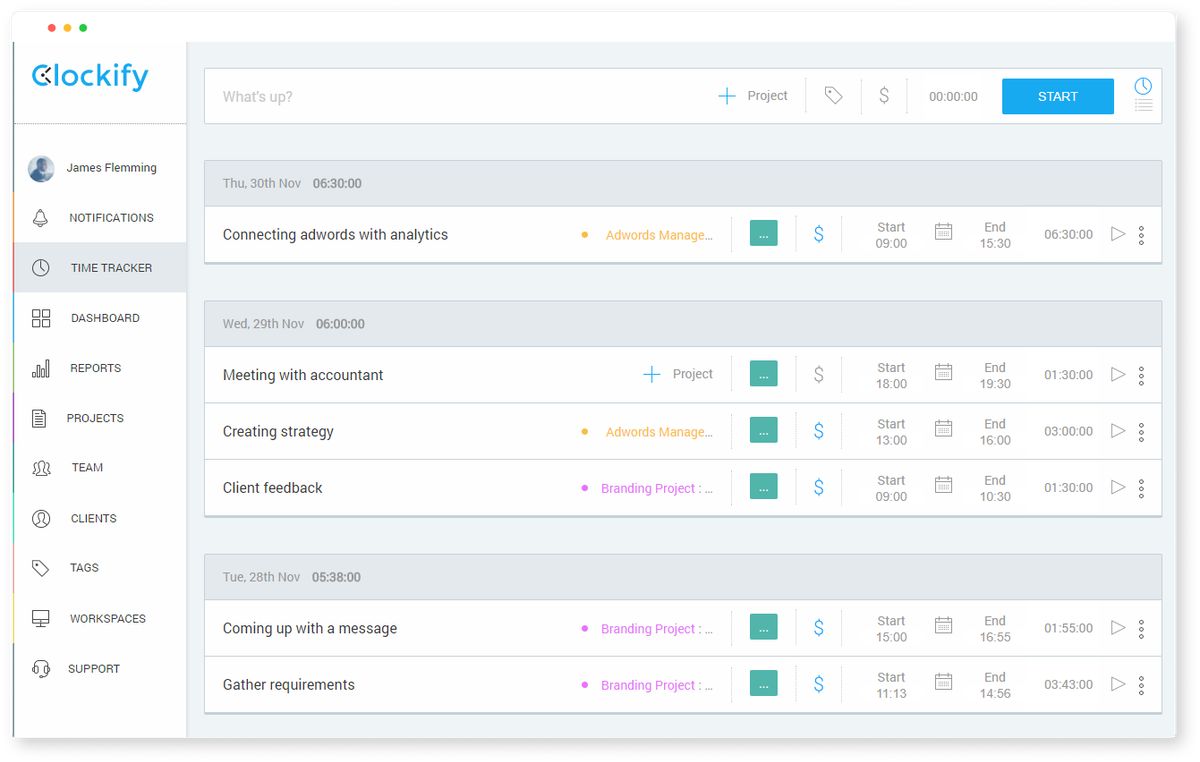The width and height of the screenshot is (1200, 762).
Task: Open the calendar for 'Meeting with accountant'
Action: [x=943, y=374]
